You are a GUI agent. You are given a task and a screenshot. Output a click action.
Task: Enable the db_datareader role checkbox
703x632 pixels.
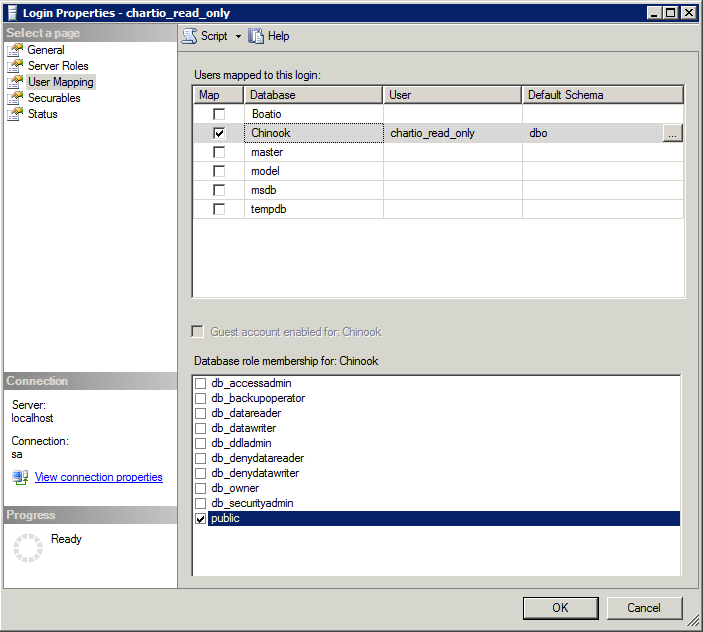click(x=201, y=414)
